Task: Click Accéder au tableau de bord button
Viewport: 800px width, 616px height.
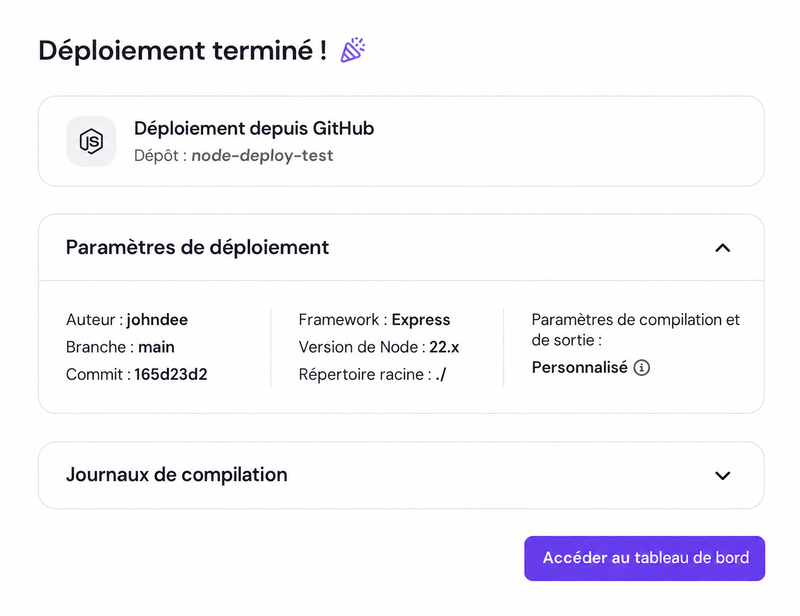Action: pyautogui.click(x=644, y=558)
